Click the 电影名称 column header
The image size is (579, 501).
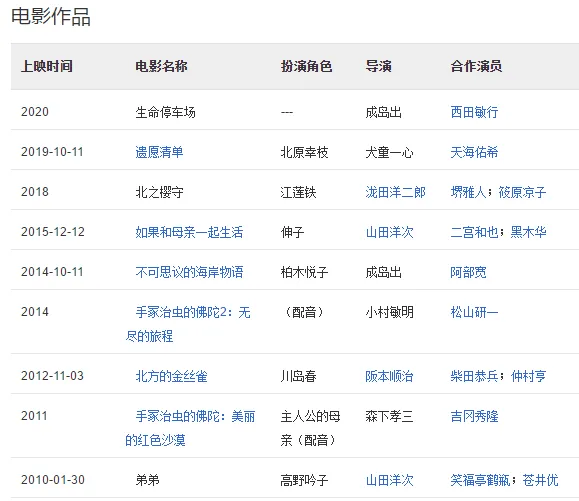pos(161,66)
